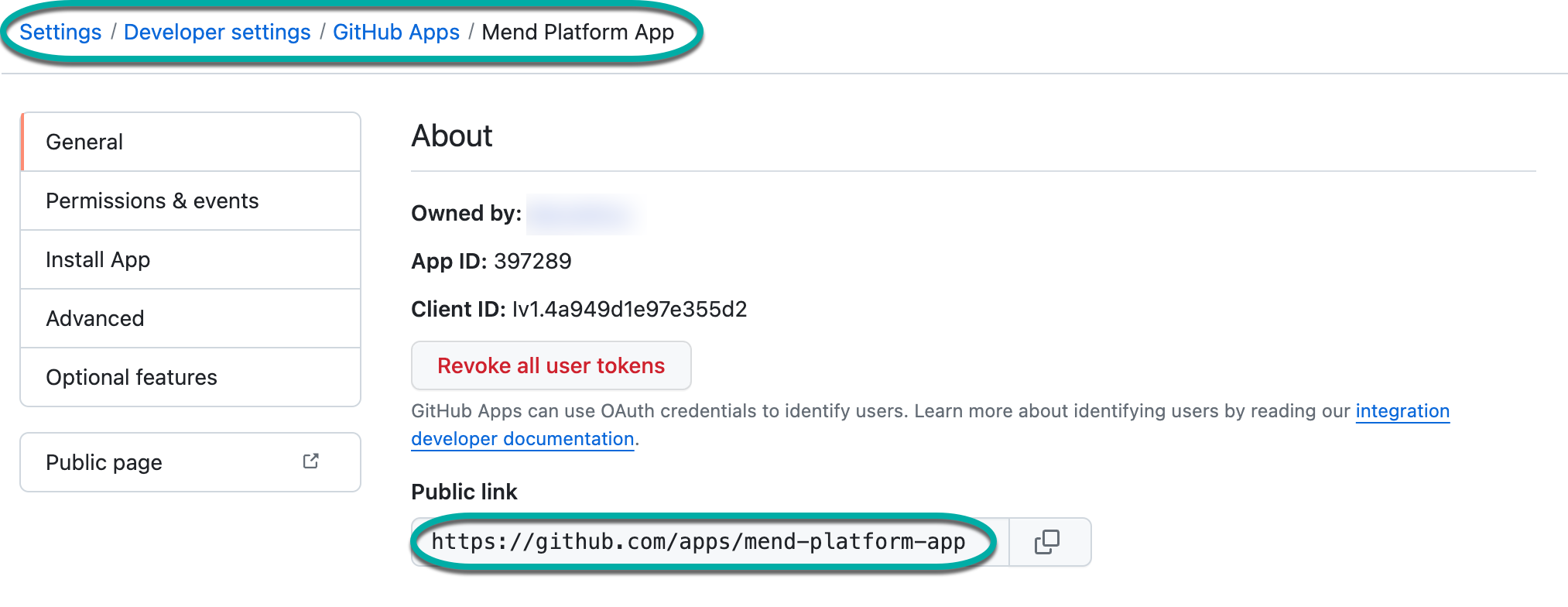Go to Permissions & events

152,201
